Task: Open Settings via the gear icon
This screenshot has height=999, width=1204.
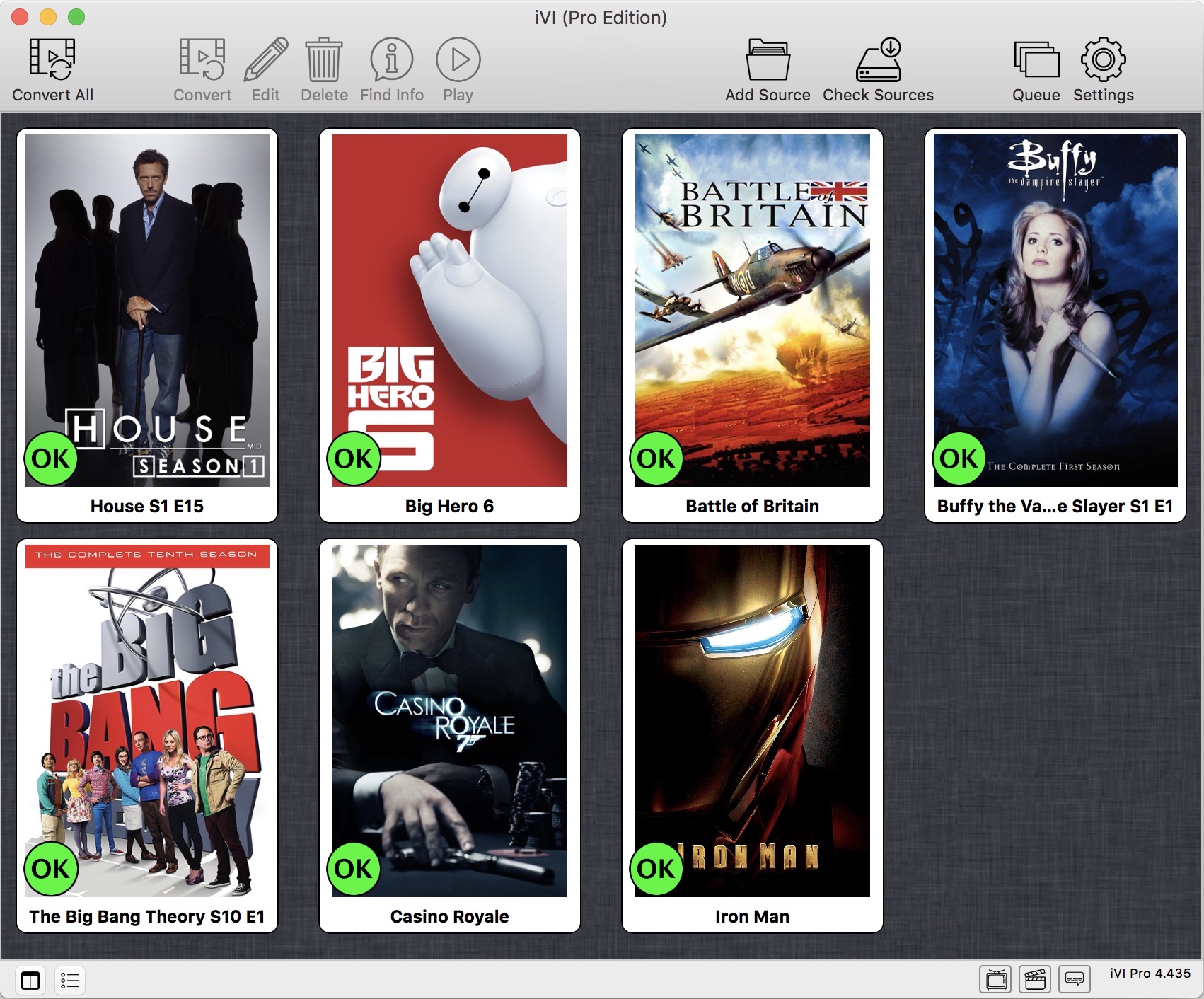Action: [x=1103, y=60]
